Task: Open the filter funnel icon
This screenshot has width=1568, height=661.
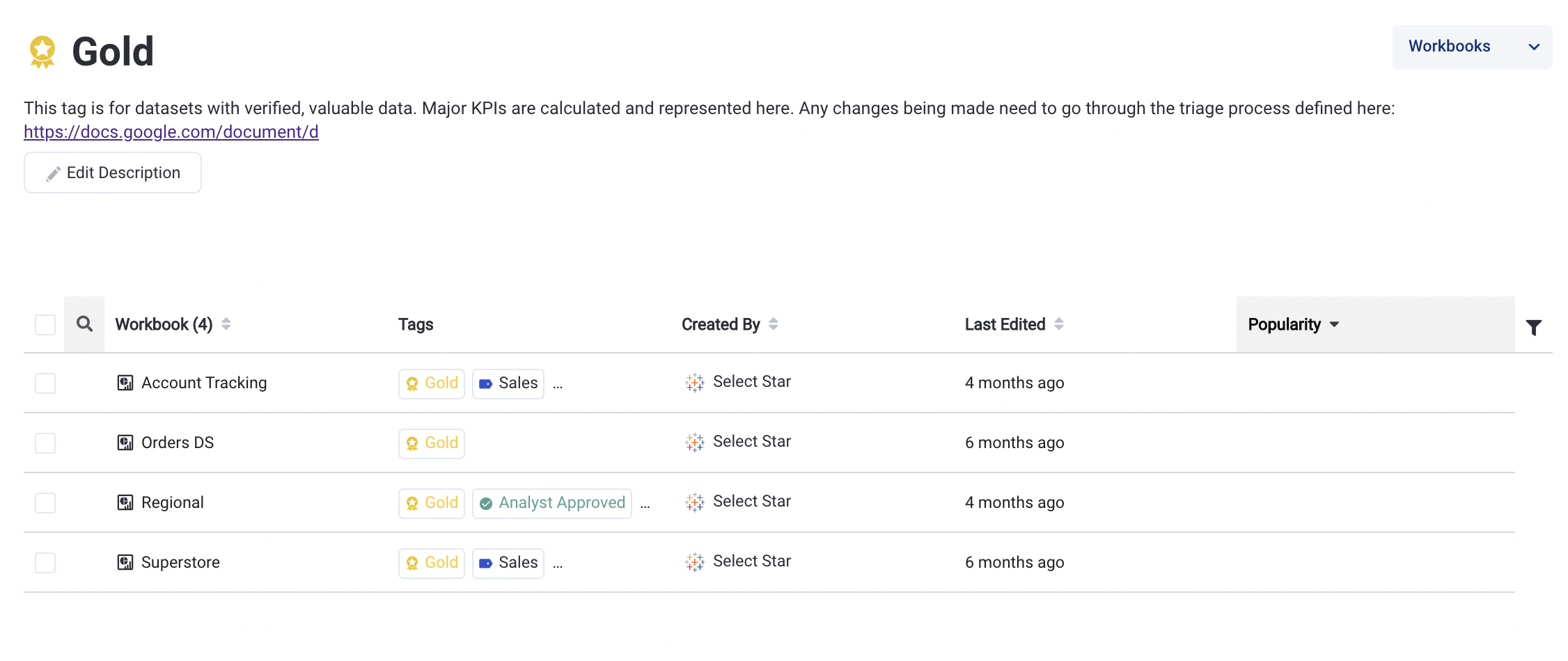Action: pos(1533,328)
